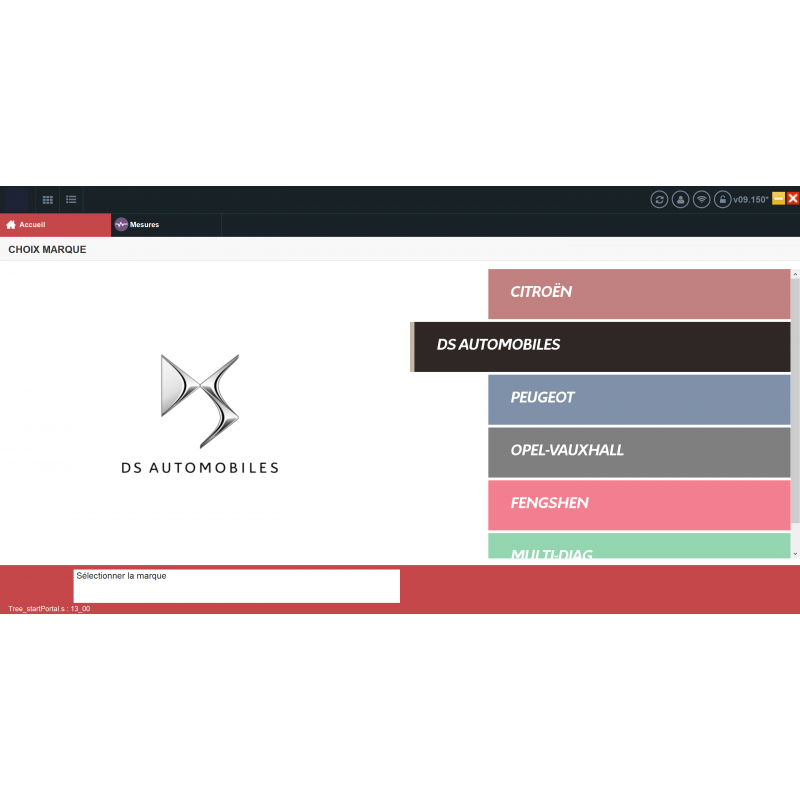Choose PEUGEOT from the brand list

(x=639, y=398)
